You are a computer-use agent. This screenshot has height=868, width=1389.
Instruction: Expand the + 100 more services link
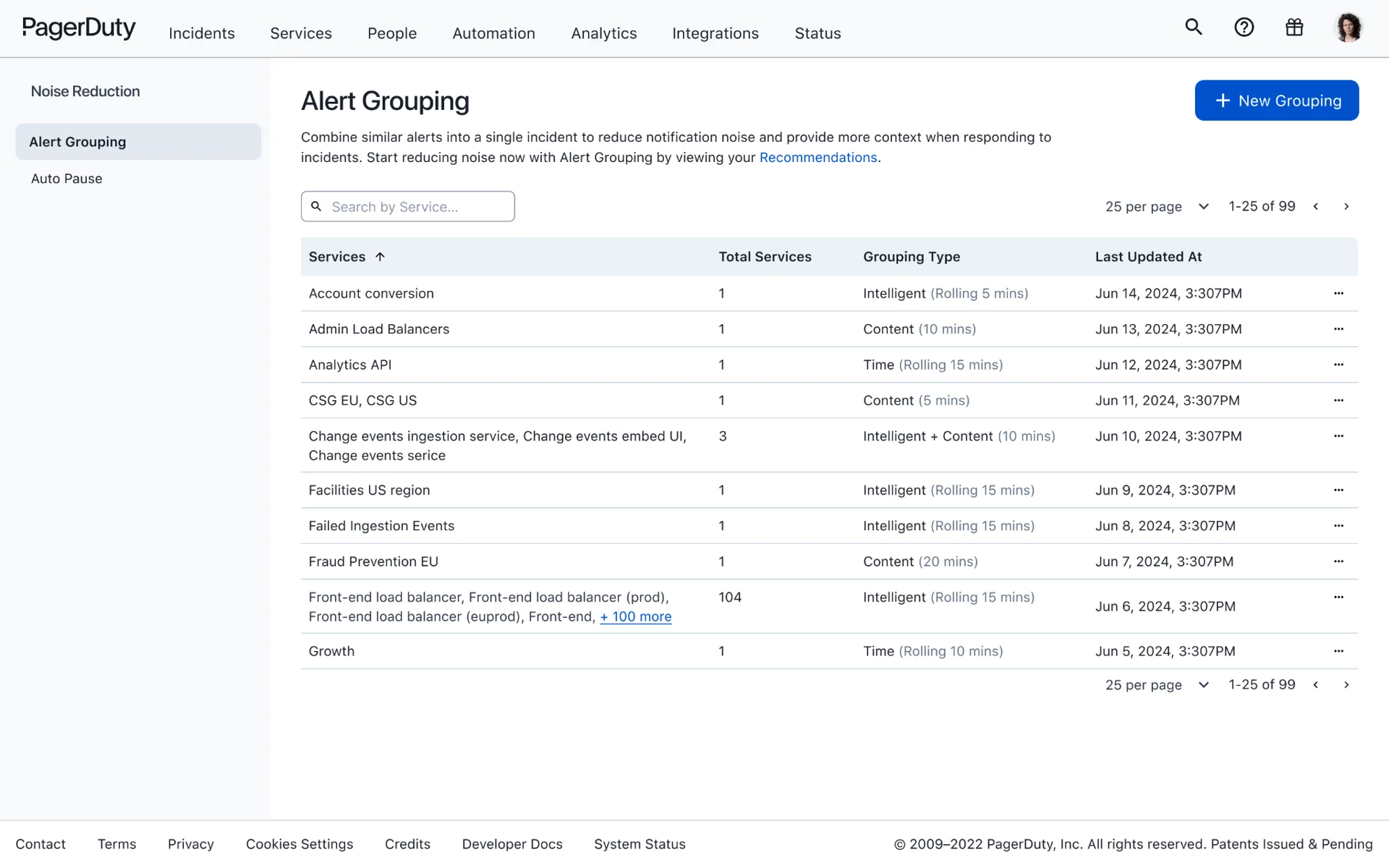pos(635,617)
